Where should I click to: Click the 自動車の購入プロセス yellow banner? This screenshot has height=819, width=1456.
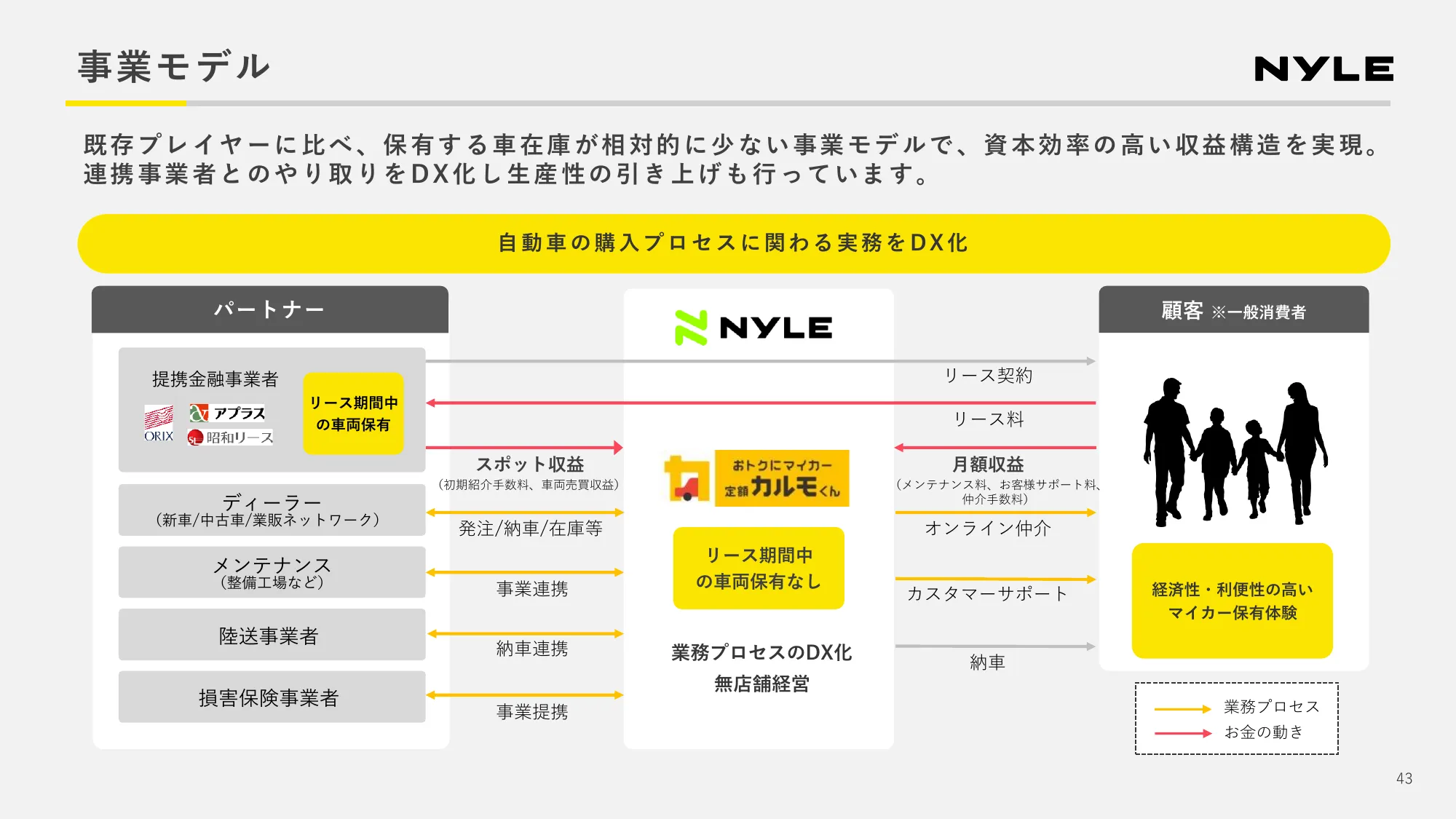tap(734, 243)
